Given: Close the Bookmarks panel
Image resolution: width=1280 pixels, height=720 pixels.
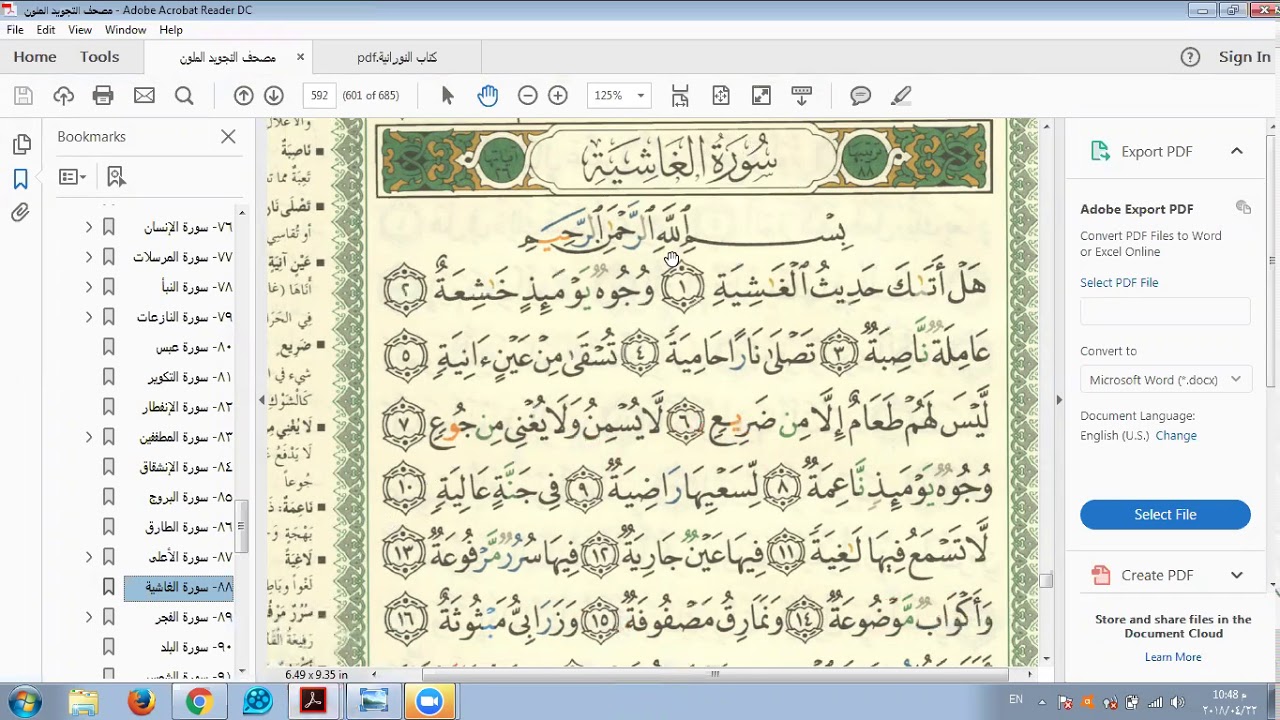Looking at the screenshot, I should coord(228,137).
